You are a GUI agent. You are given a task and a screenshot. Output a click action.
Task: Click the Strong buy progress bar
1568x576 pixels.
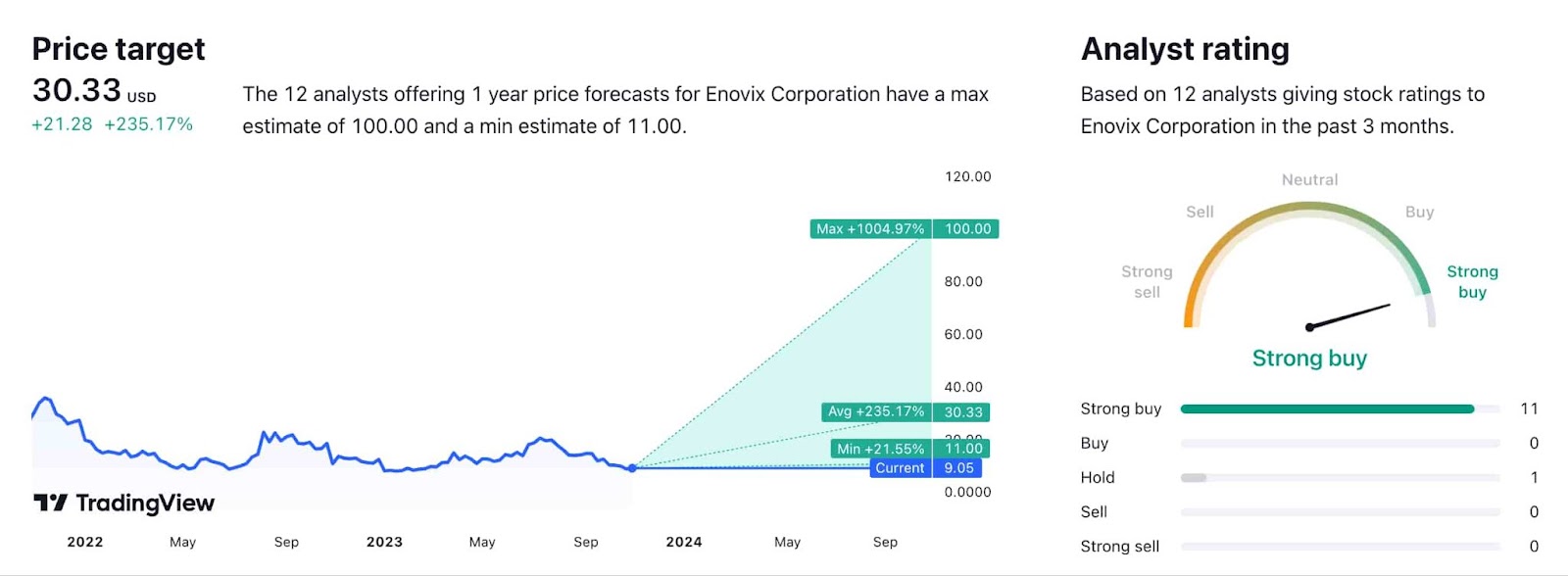[x=1327, y=409]
